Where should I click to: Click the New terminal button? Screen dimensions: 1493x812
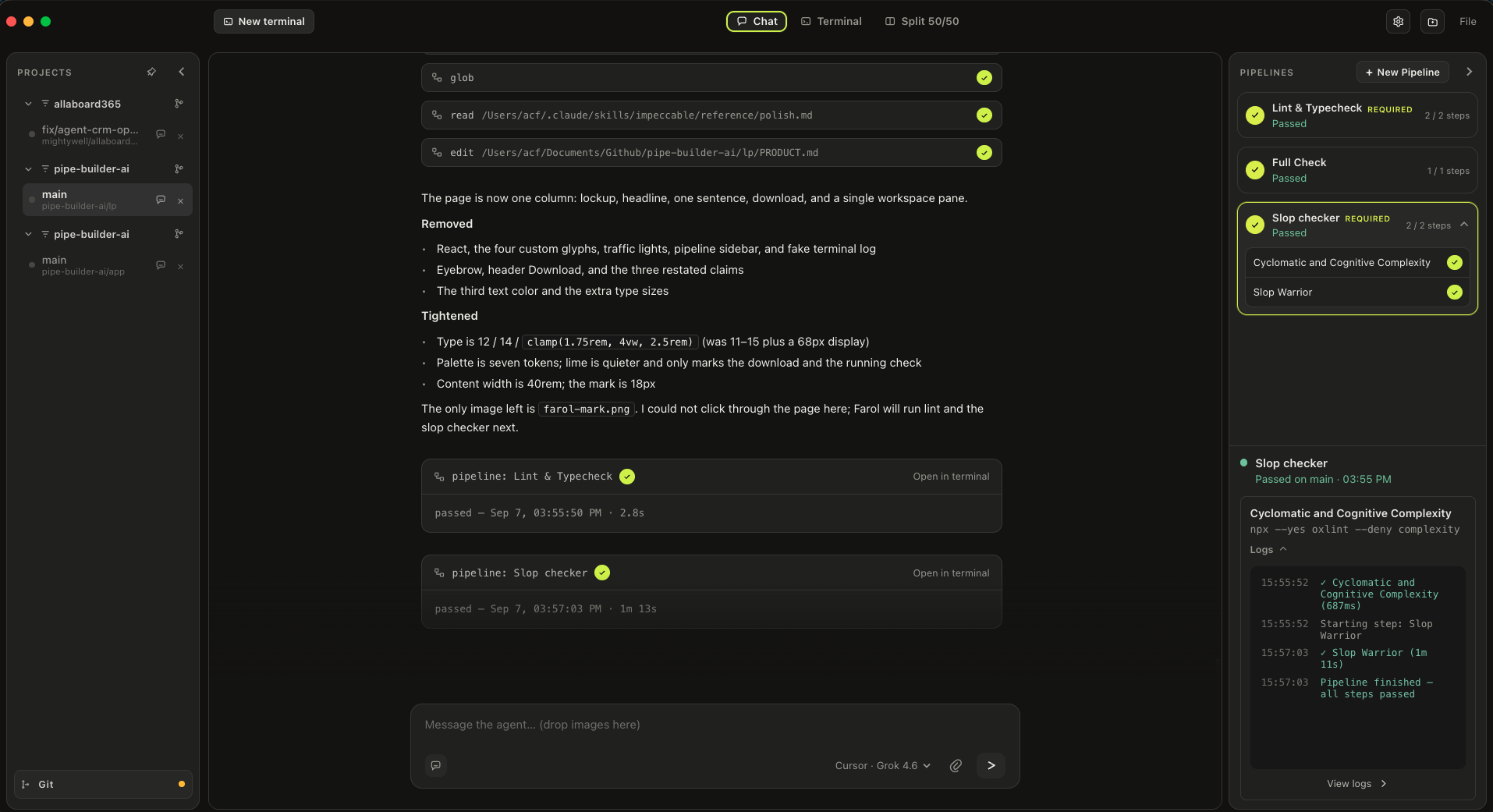[264, 21]
